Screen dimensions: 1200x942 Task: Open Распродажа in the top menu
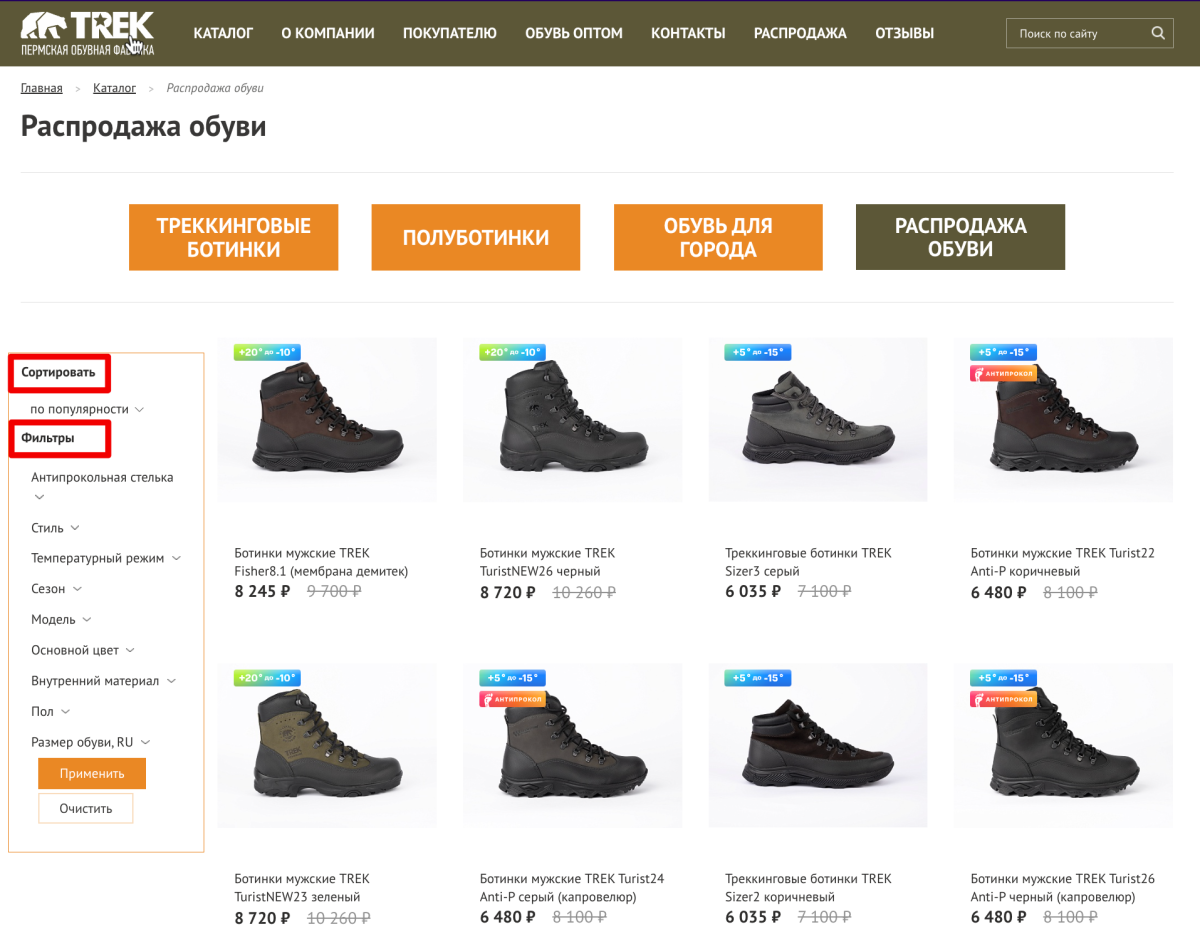click(x=800, y=33)
